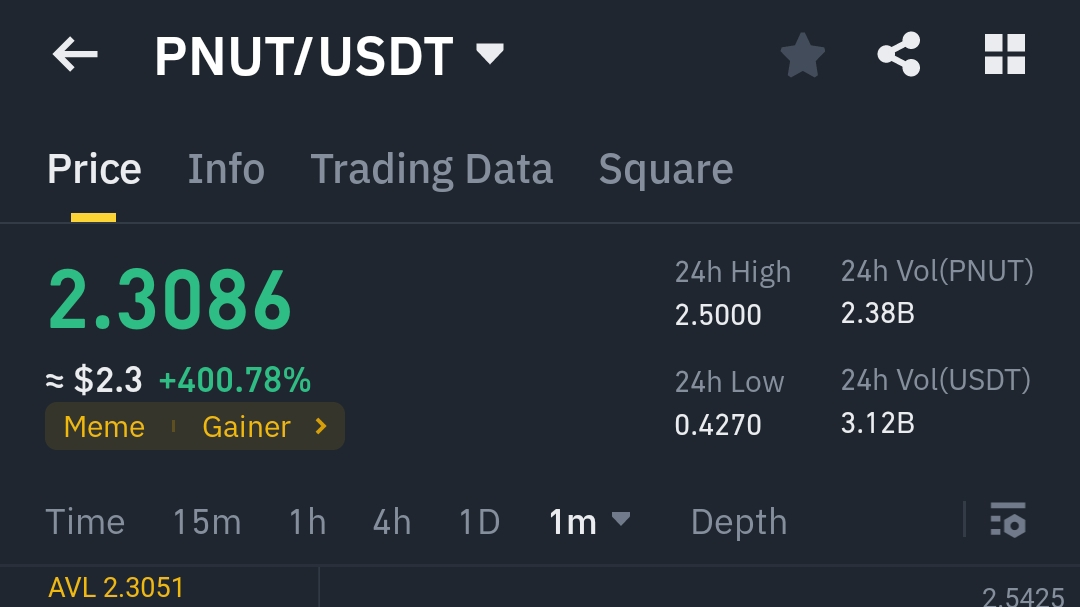Image resolution: width=1080 pixels, height=607 pixels.
Task: Tap the Meme category tag
Action: tap(104, 426)
